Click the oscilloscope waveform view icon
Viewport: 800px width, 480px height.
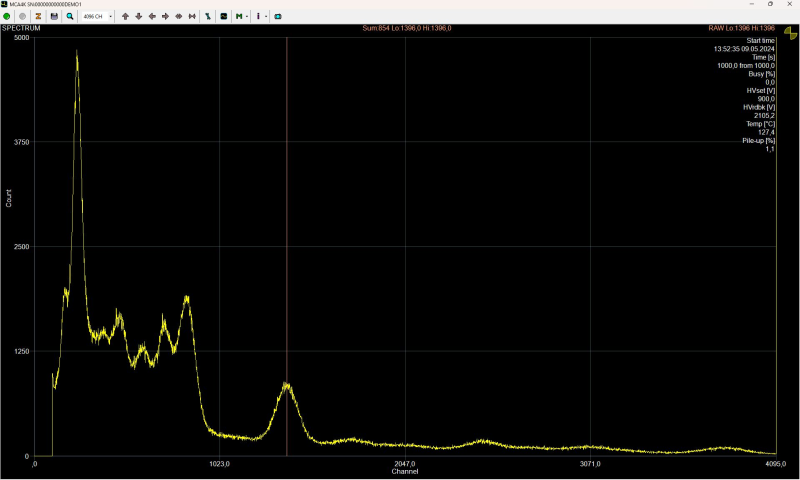click(224, 16)
